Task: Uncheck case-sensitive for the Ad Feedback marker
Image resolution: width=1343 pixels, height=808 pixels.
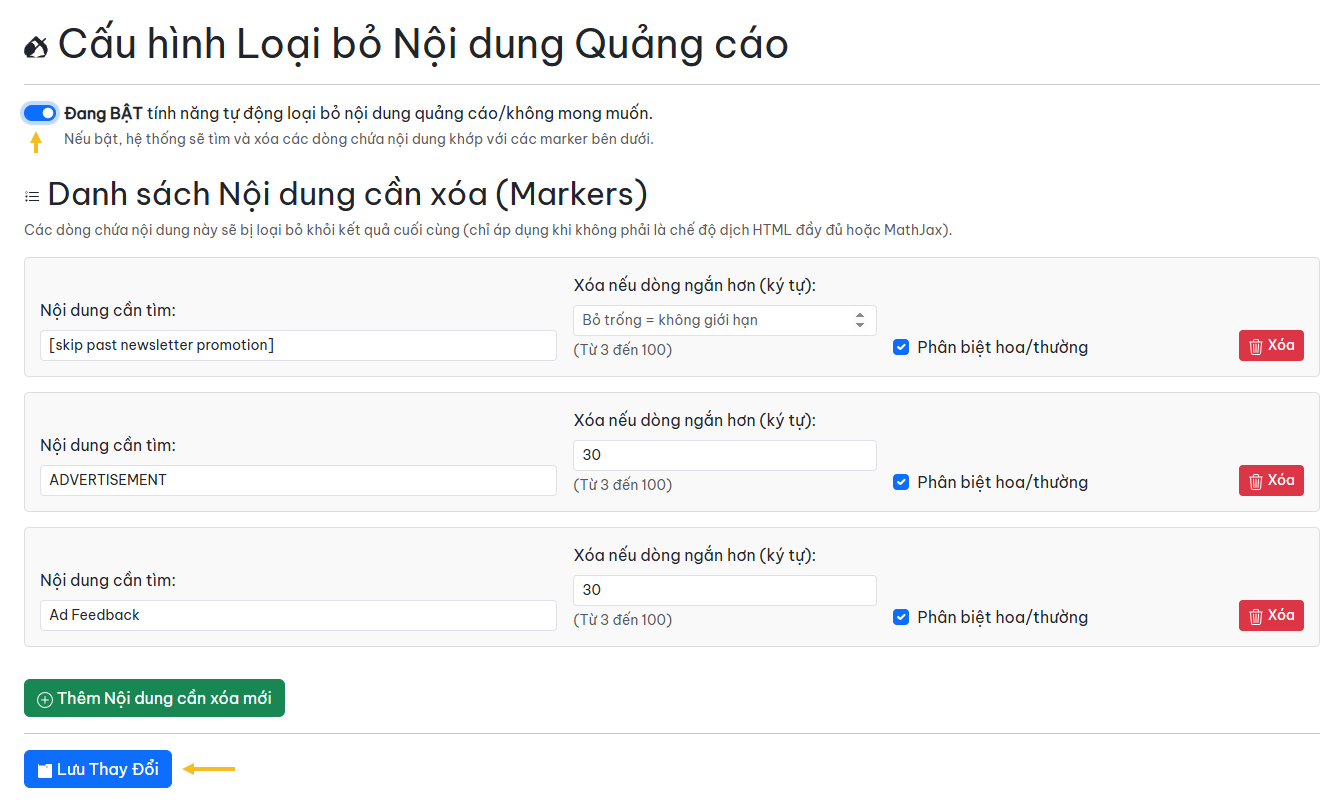Action: coord(901,617)
